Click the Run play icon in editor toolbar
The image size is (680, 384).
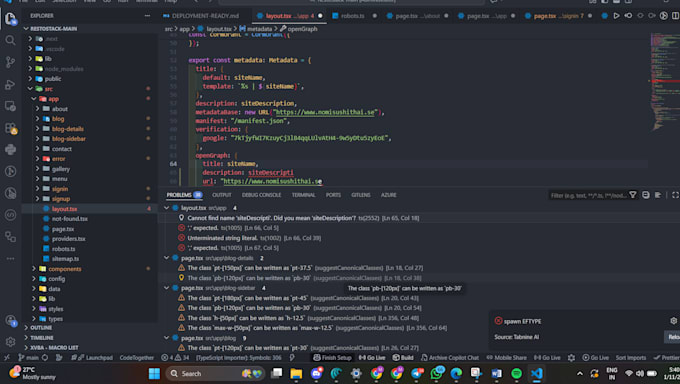(x=616, y=16)
